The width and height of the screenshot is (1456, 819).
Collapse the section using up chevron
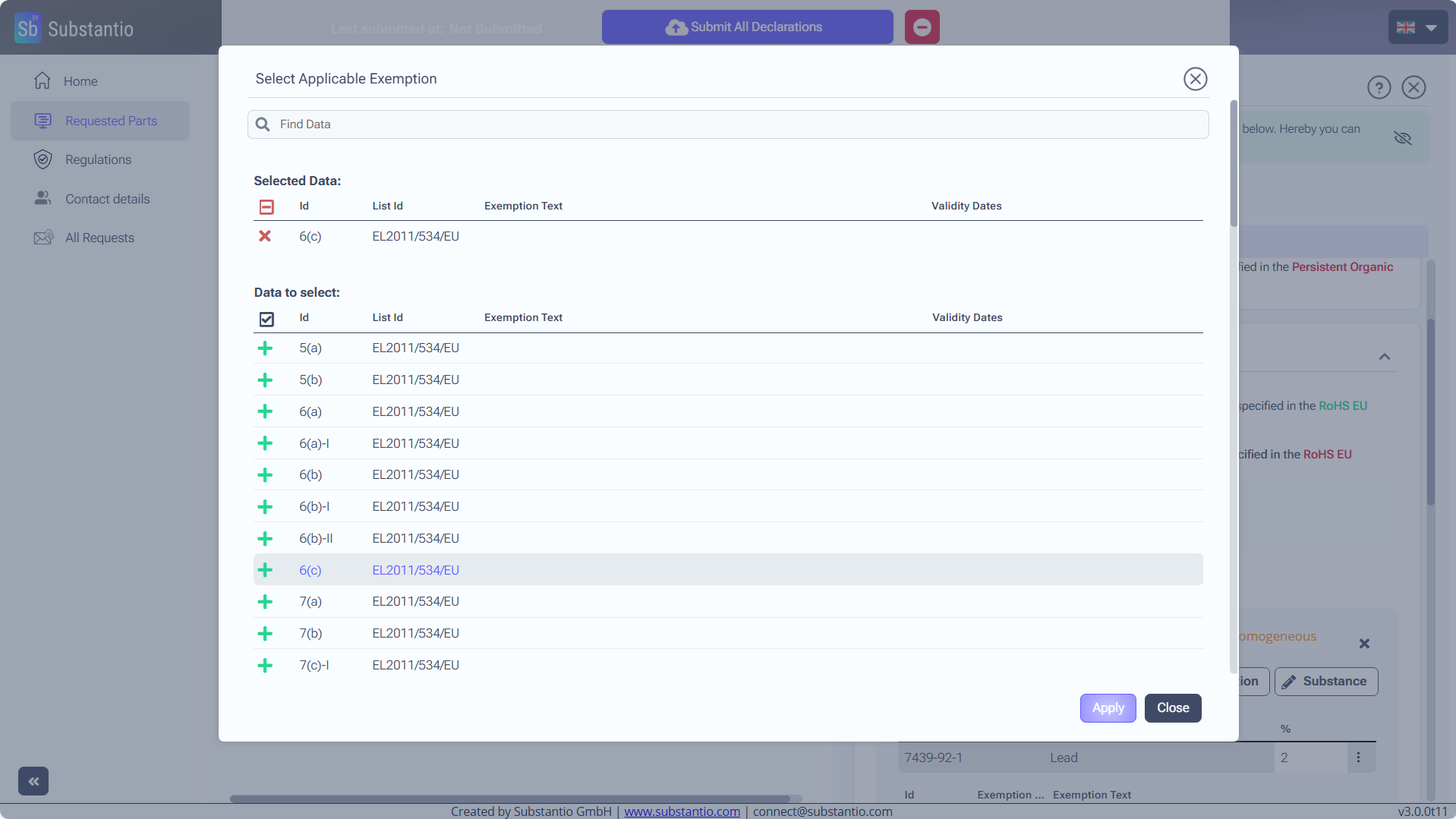tap(1384, 357)
